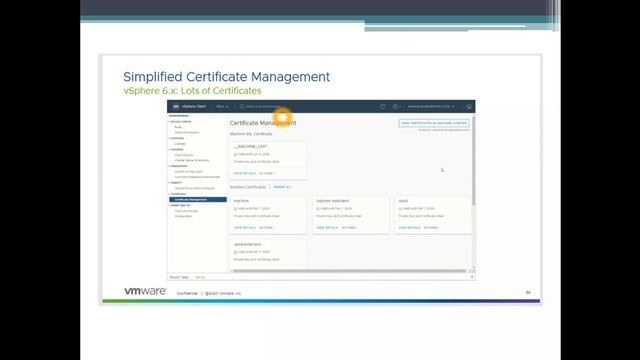Click View Certificates in Another vCenter button

pos(434,123)
